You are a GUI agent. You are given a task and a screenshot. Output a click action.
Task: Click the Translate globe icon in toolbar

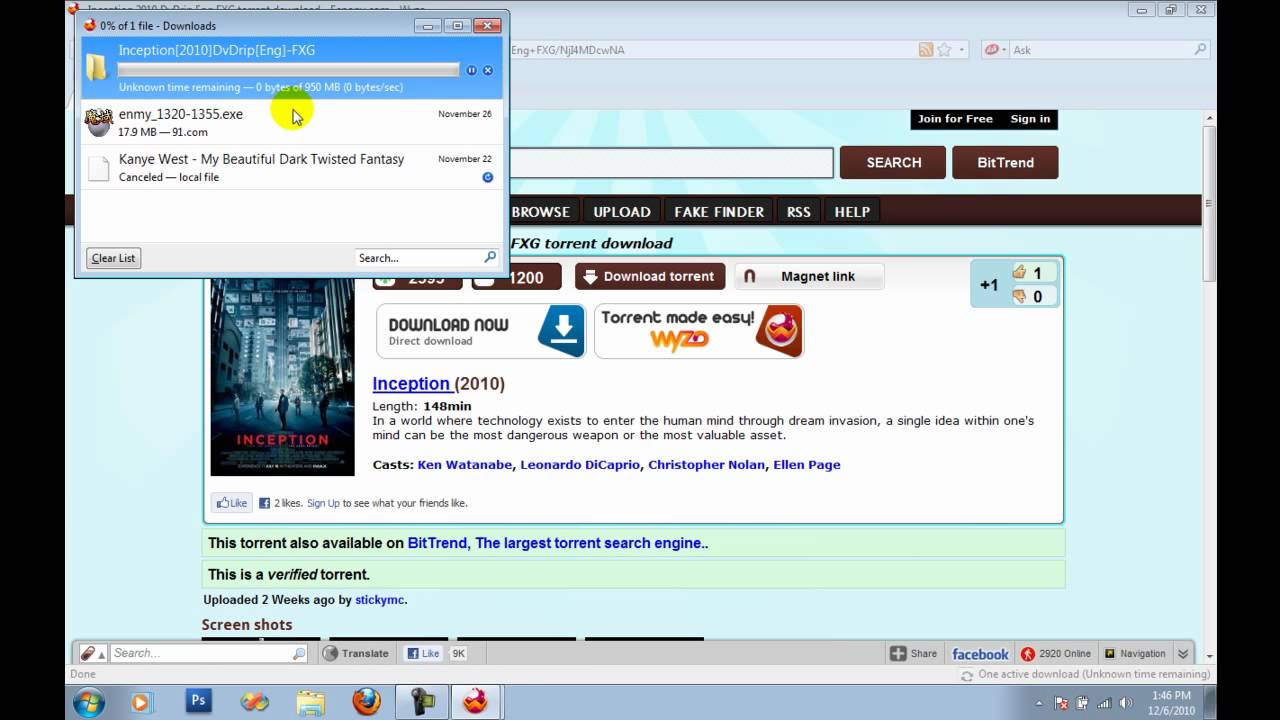coord(331,653)
